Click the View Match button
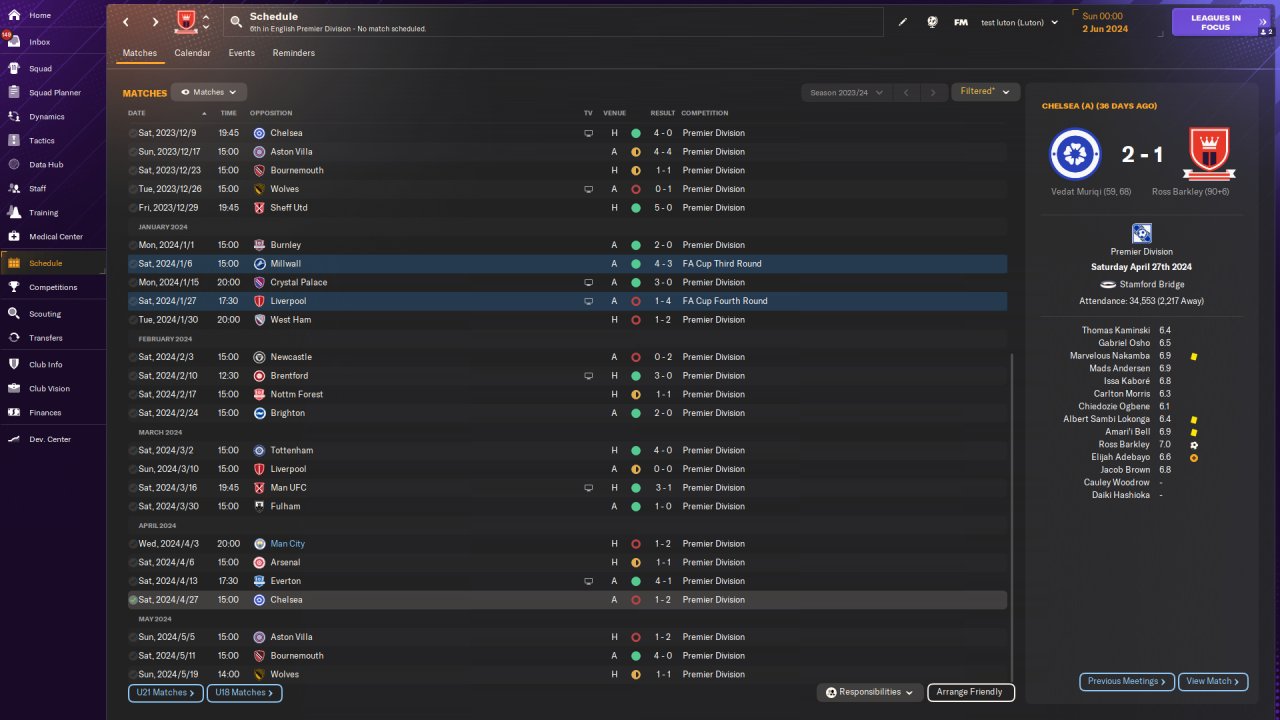The image size is (1280, 720). tap(1213, 681)
